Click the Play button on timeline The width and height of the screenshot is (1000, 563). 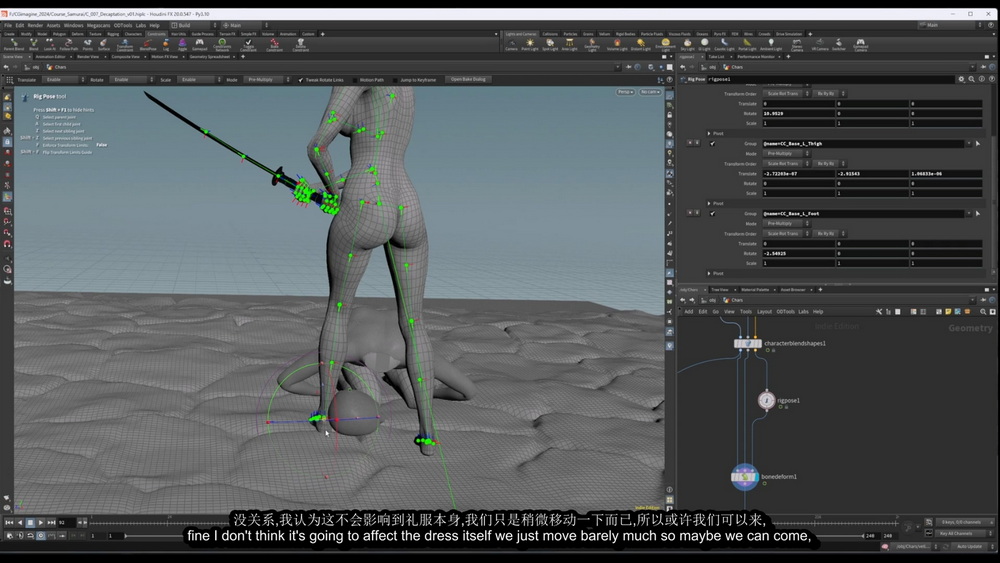pyautogui.click(x=41, y=523)
